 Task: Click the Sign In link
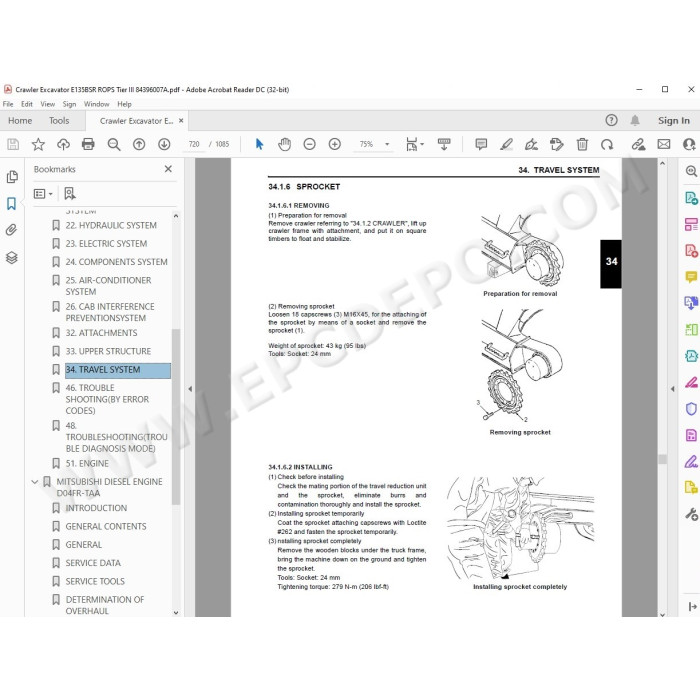pos(674,121)
